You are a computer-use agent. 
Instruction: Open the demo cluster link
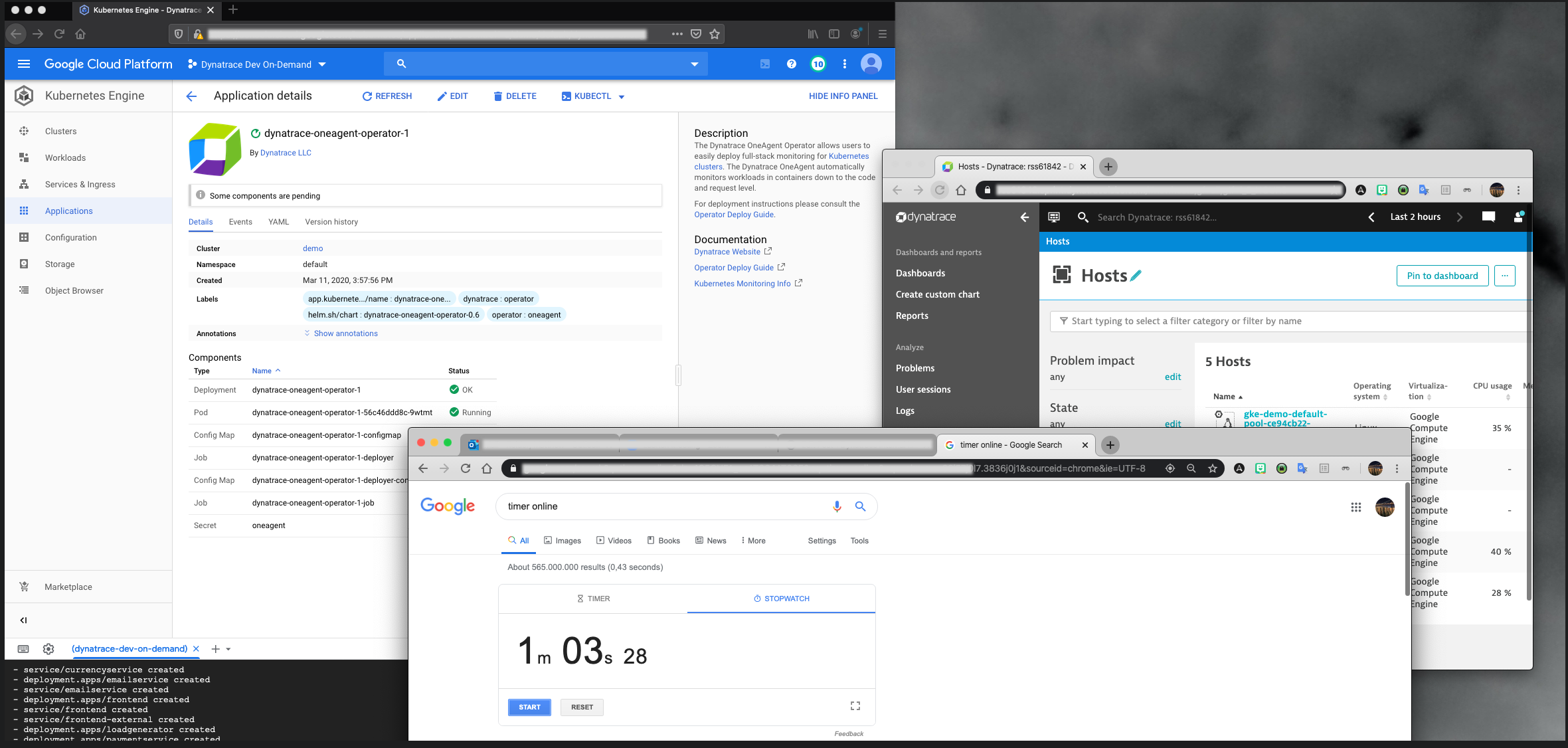click(x=313, y=248)
